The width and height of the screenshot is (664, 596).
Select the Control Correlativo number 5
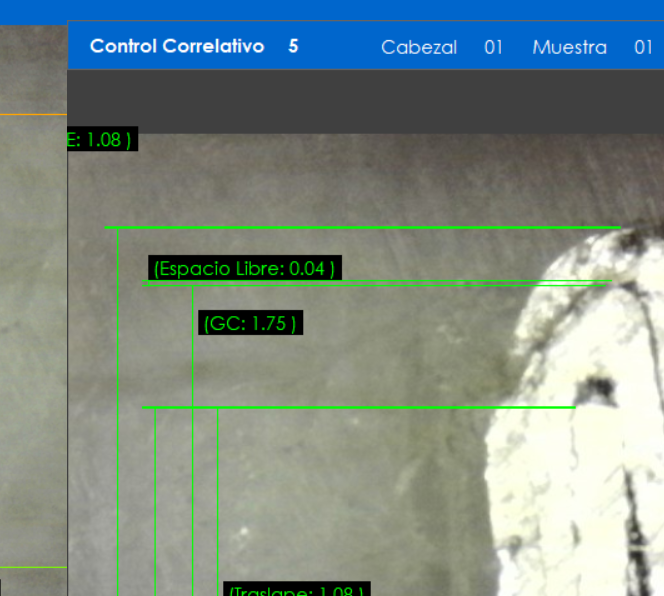pos(293,46)
